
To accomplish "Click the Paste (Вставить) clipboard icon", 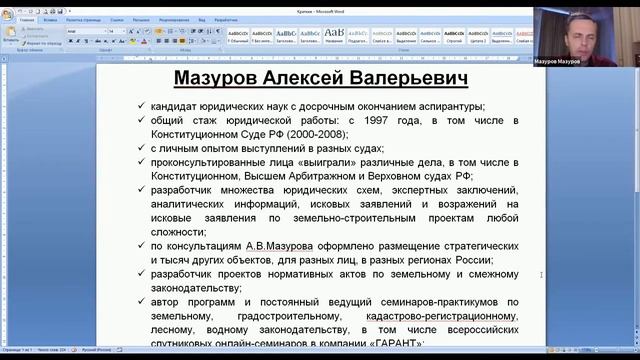I will (11, 31).
